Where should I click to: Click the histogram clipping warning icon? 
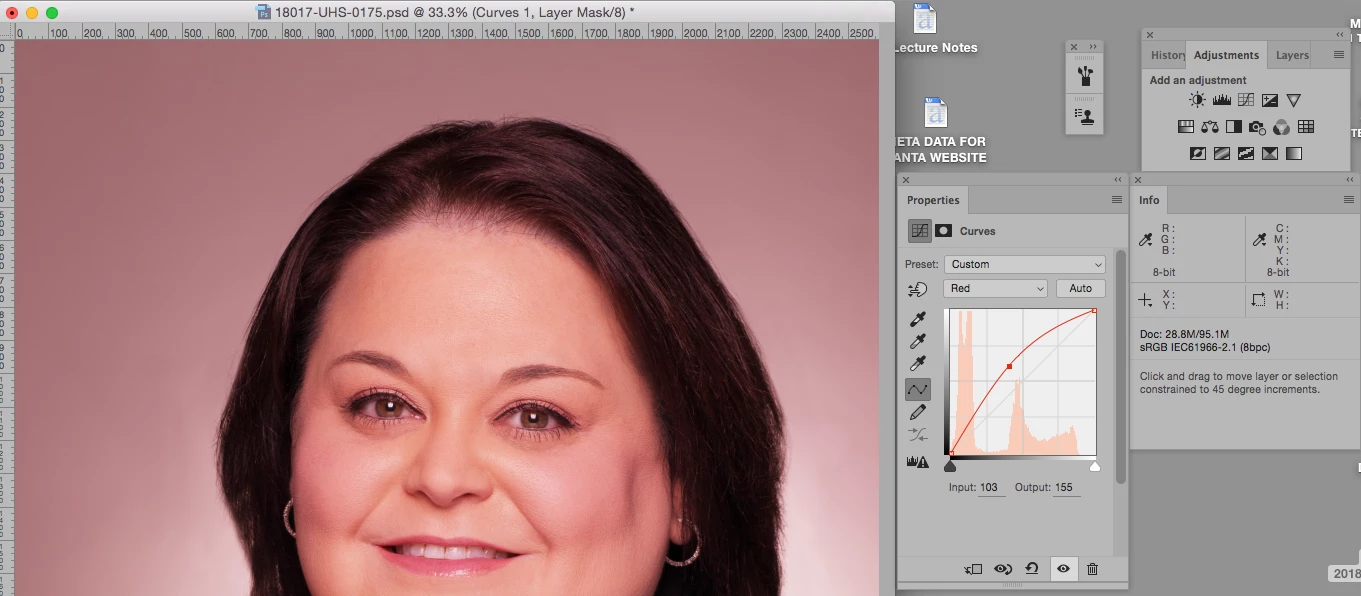(x=917, y=461)
